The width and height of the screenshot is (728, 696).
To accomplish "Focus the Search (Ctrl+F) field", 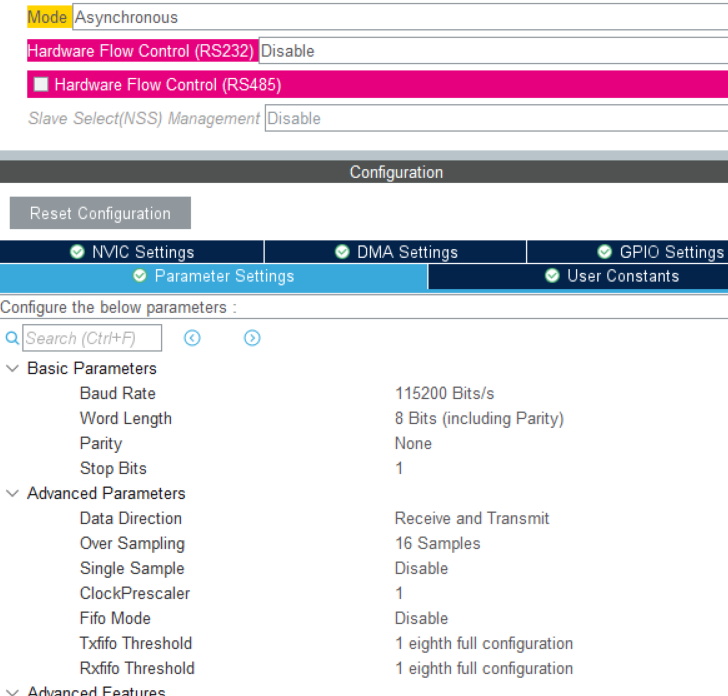I will coord(92,338).
